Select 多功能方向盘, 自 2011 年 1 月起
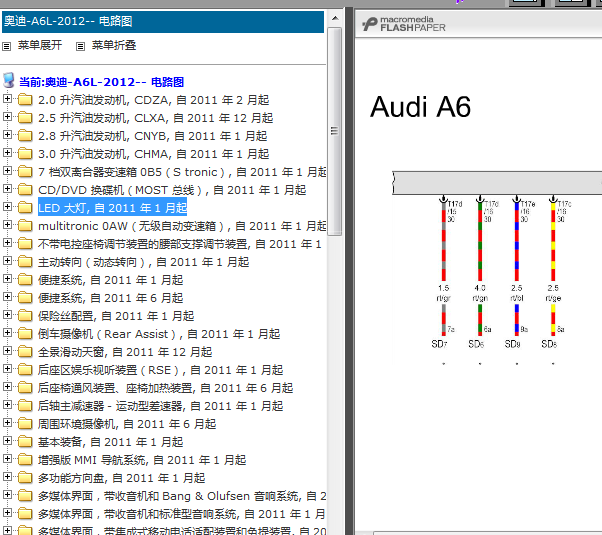Image resolution: width=602 pixels, height=535 pixels. (121, 478)
